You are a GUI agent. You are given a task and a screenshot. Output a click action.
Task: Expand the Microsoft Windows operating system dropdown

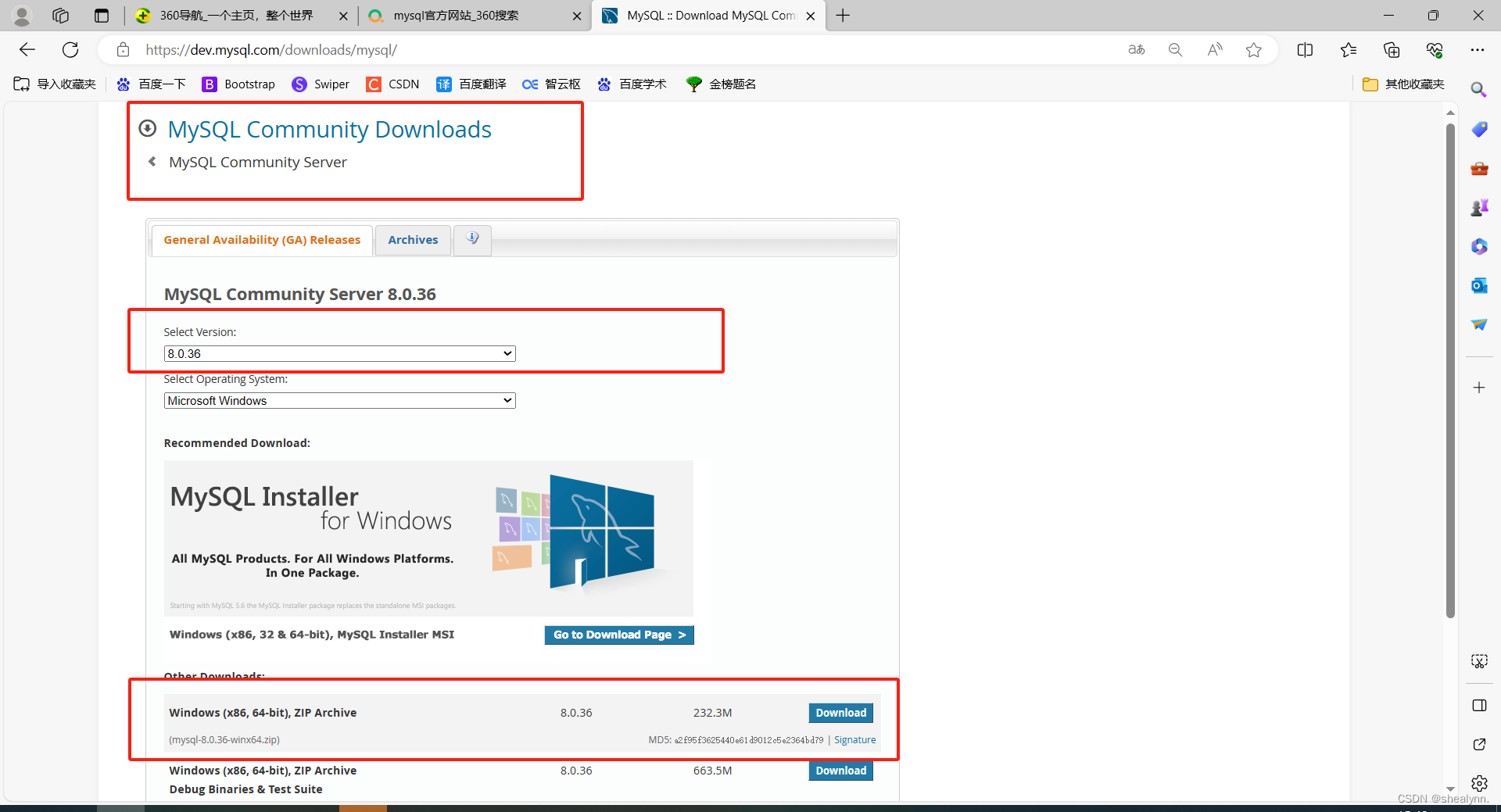[x=339, y=400]
